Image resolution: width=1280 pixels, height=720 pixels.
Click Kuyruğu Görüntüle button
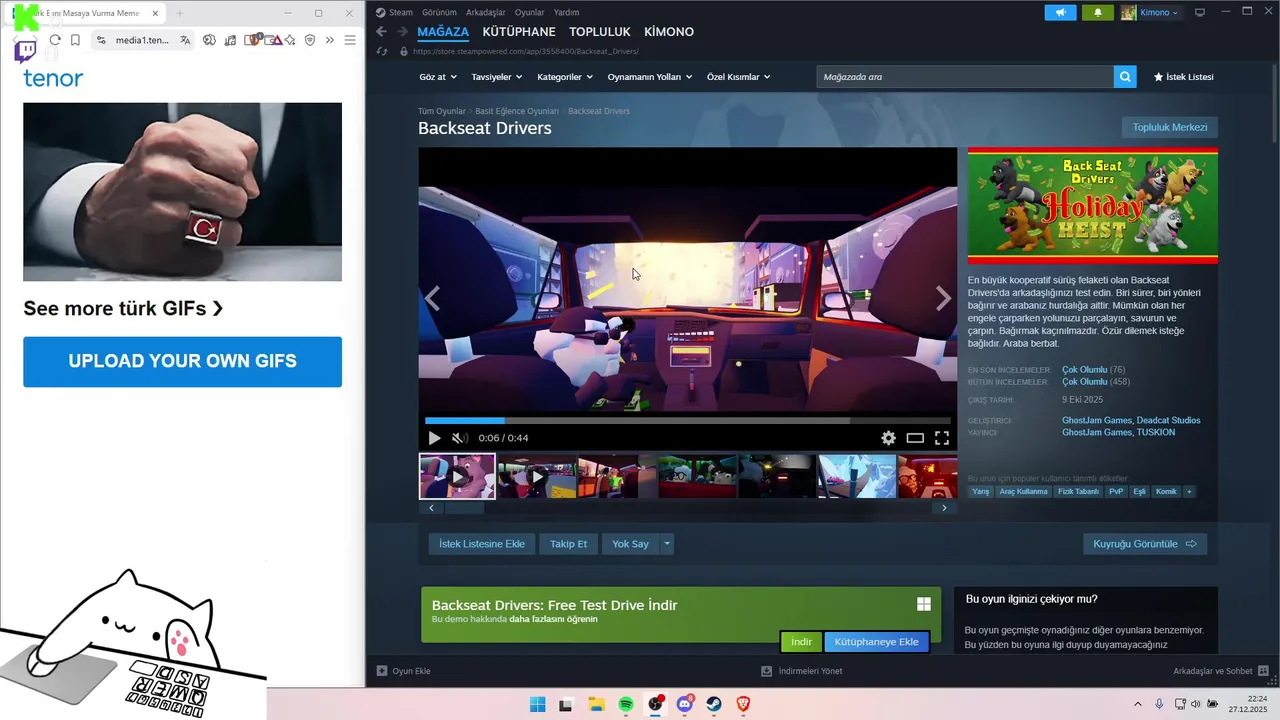pyautogui.click(x=1144, y=544)
